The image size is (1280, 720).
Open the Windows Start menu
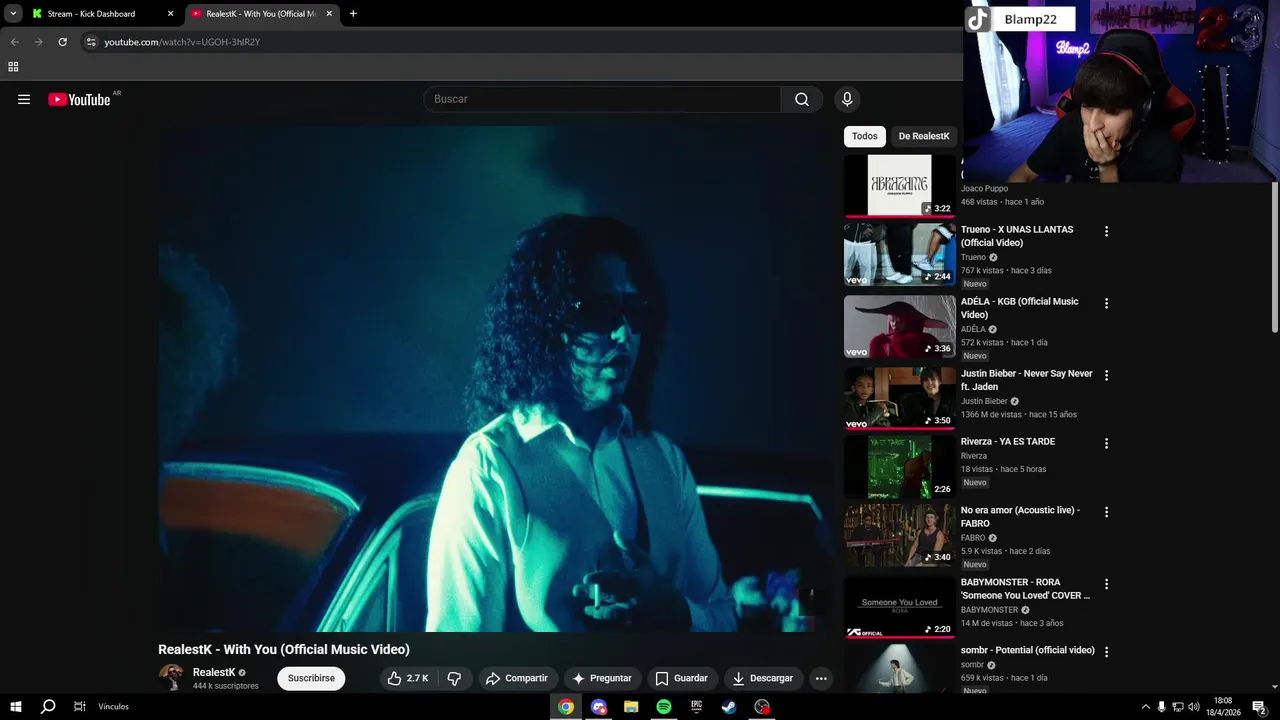[16, 707]
